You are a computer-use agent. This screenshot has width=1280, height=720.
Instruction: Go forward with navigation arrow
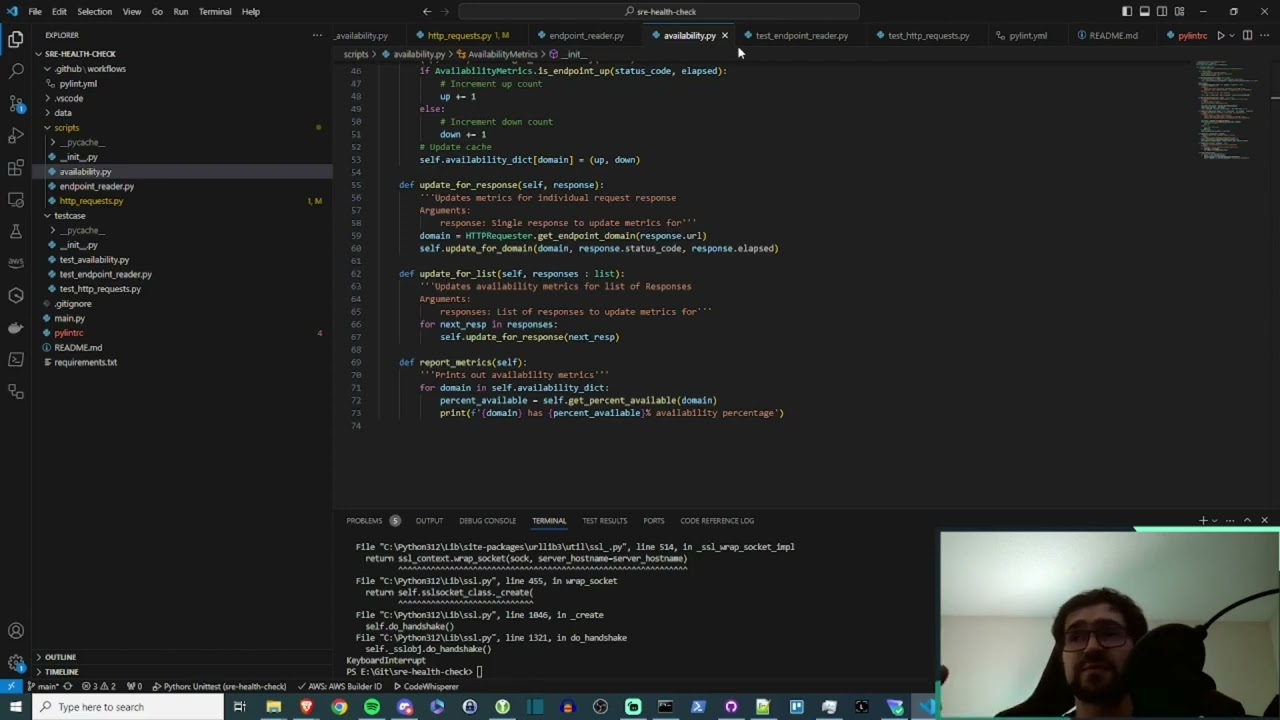point(446,11)
